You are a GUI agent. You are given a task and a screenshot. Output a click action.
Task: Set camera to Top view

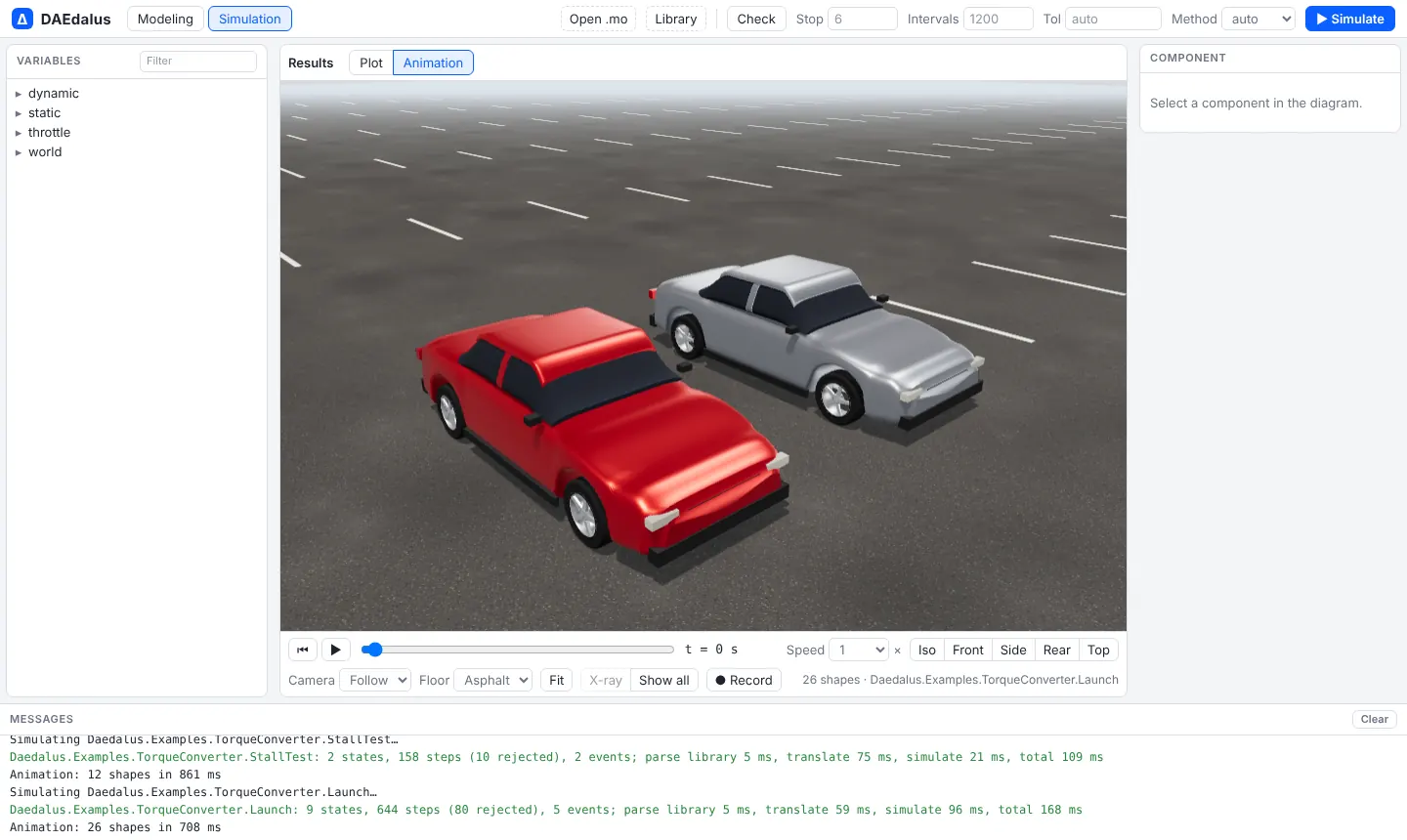[1098, 650]
